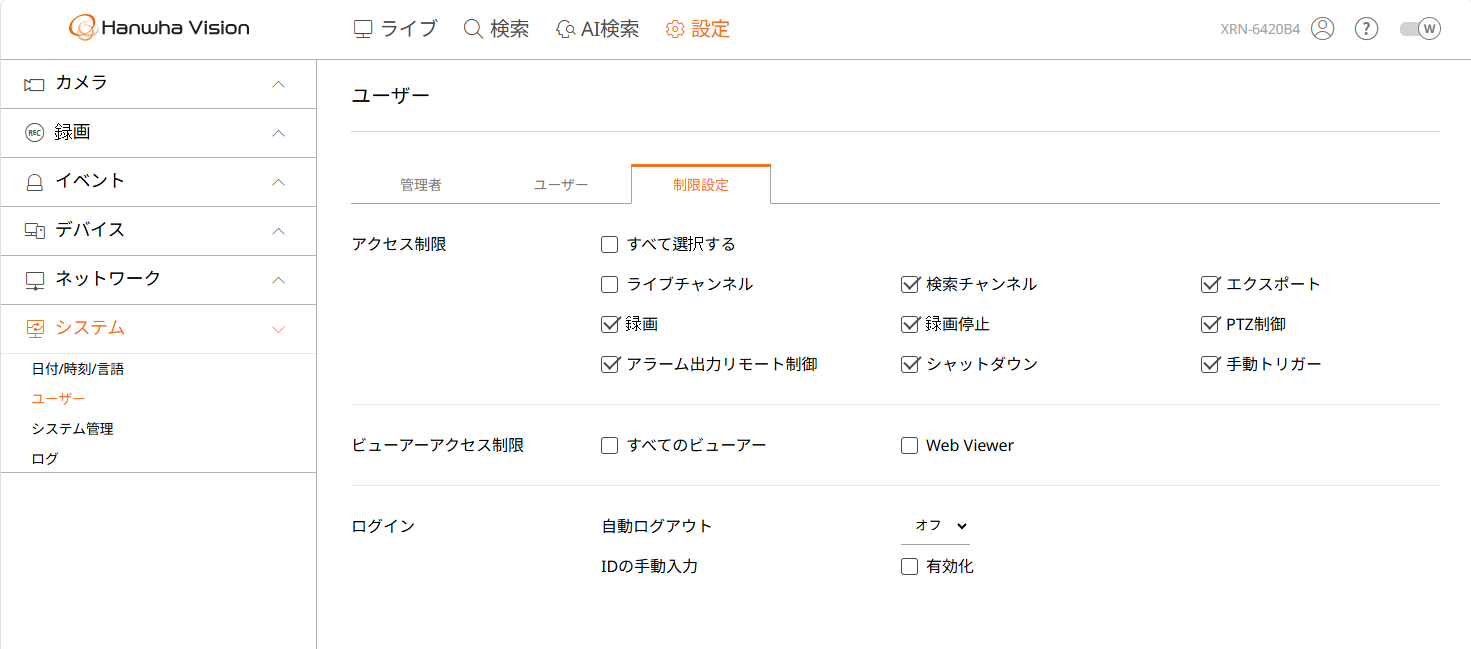Click the XRN-6420B4 device name
The width and height of the screenshot is (1471, 649).
pyautogui.click(x=1260, y=29)
